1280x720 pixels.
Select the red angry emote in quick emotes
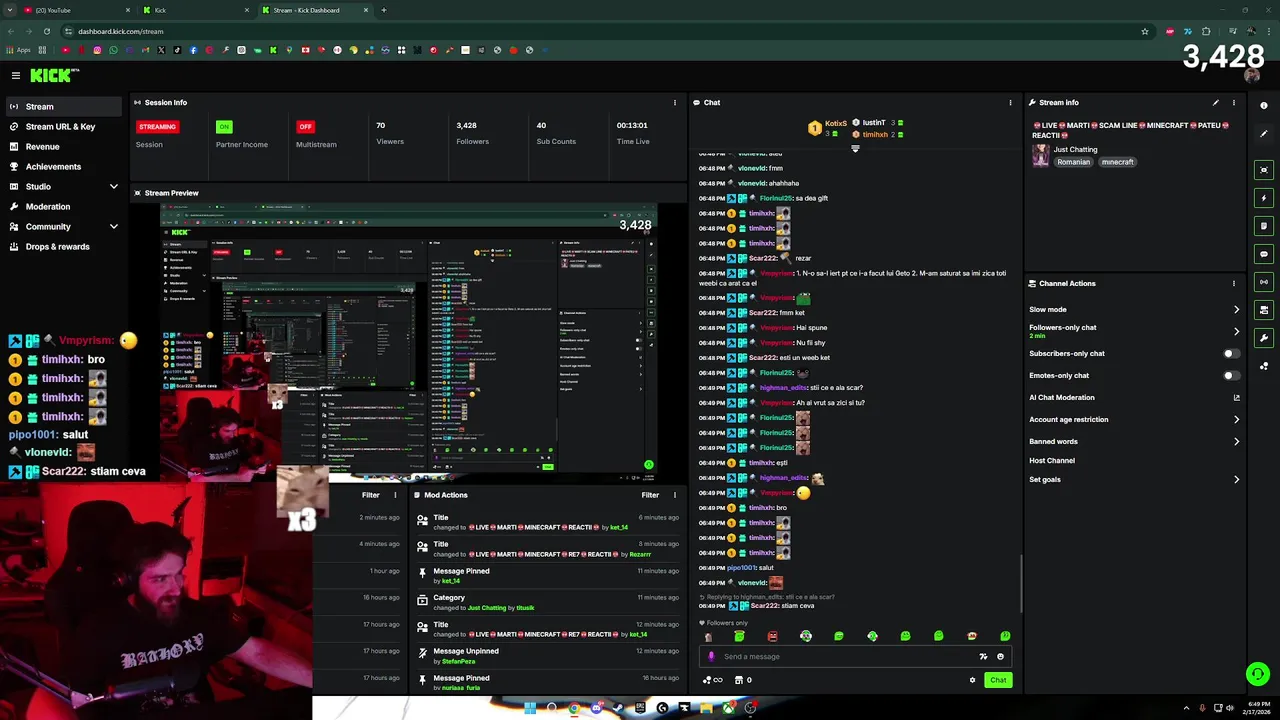pos(772,636)
